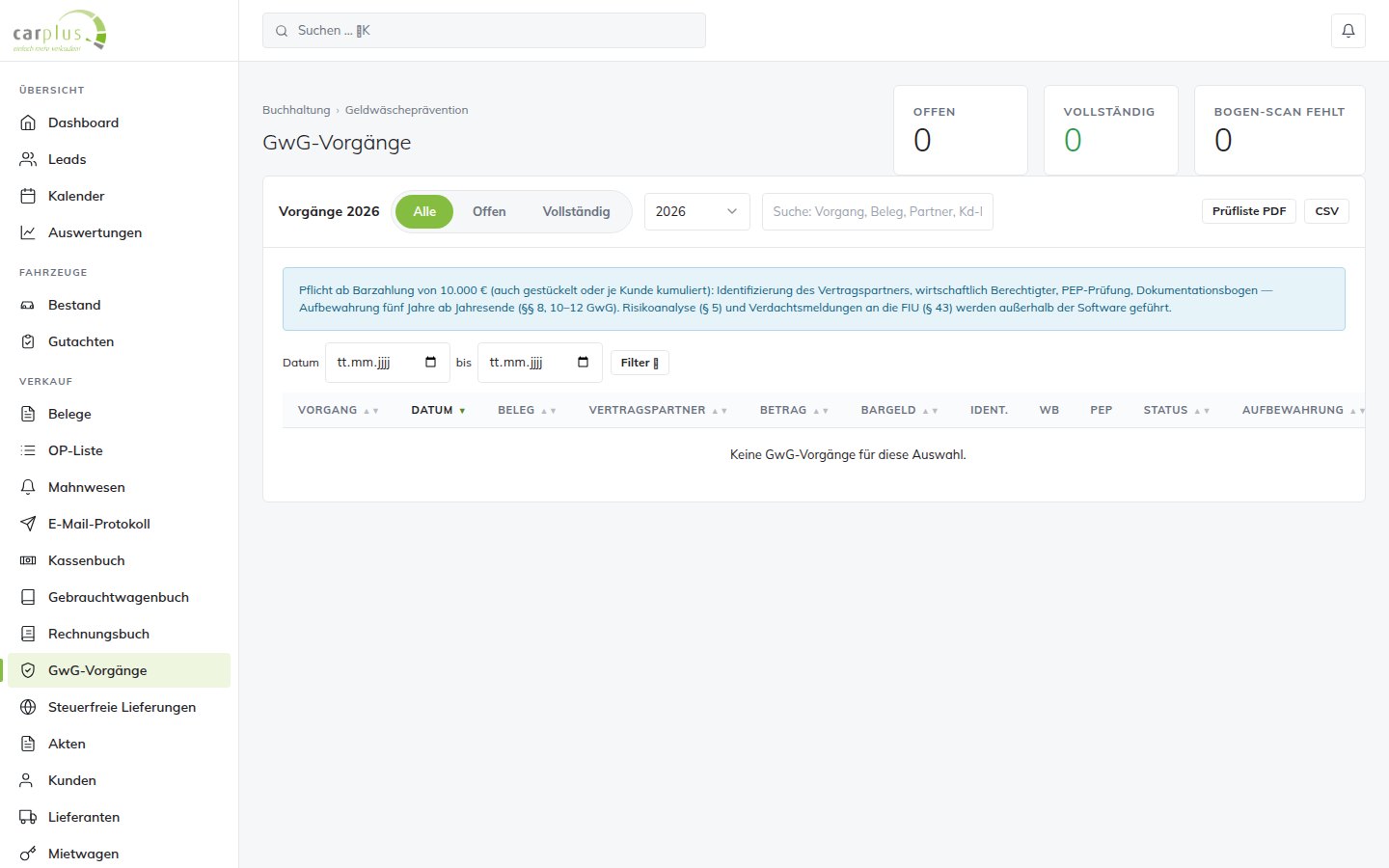Open the notifications bell icon
This screenshot has height=868, width=1389.
coord(1348,31)
